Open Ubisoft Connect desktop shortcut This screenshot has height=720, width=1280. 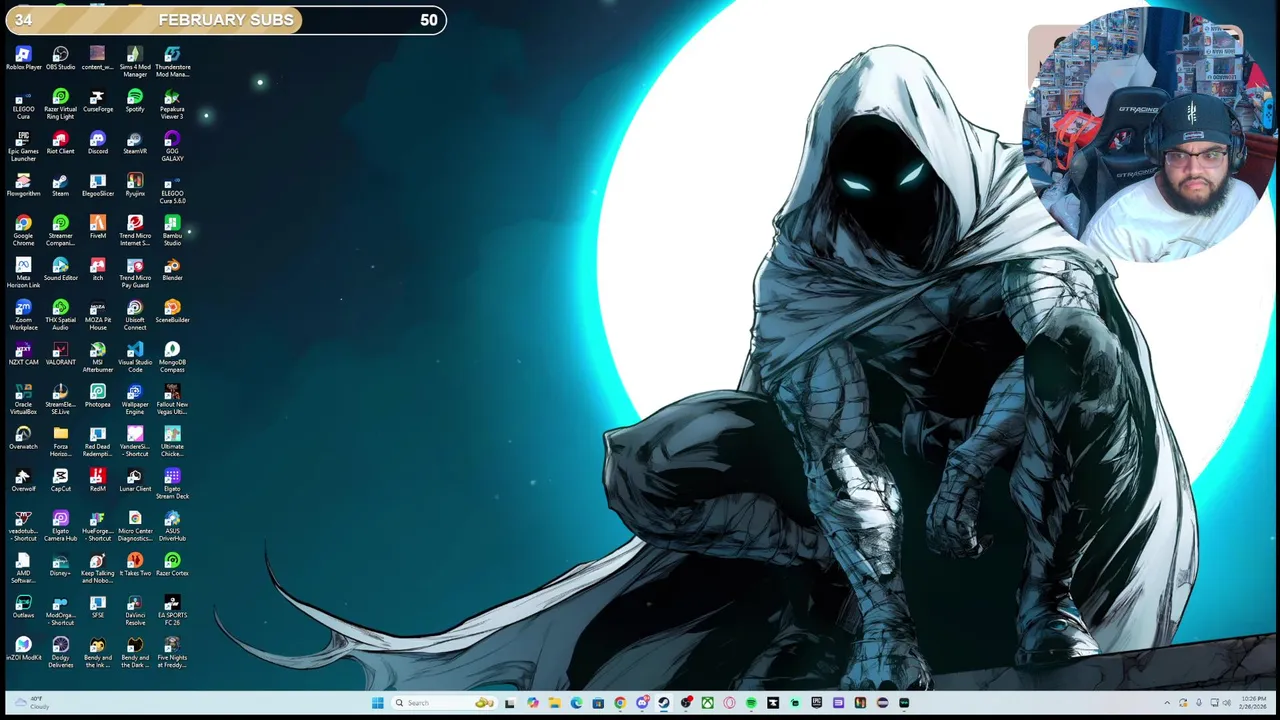click(x=135, y=314)
